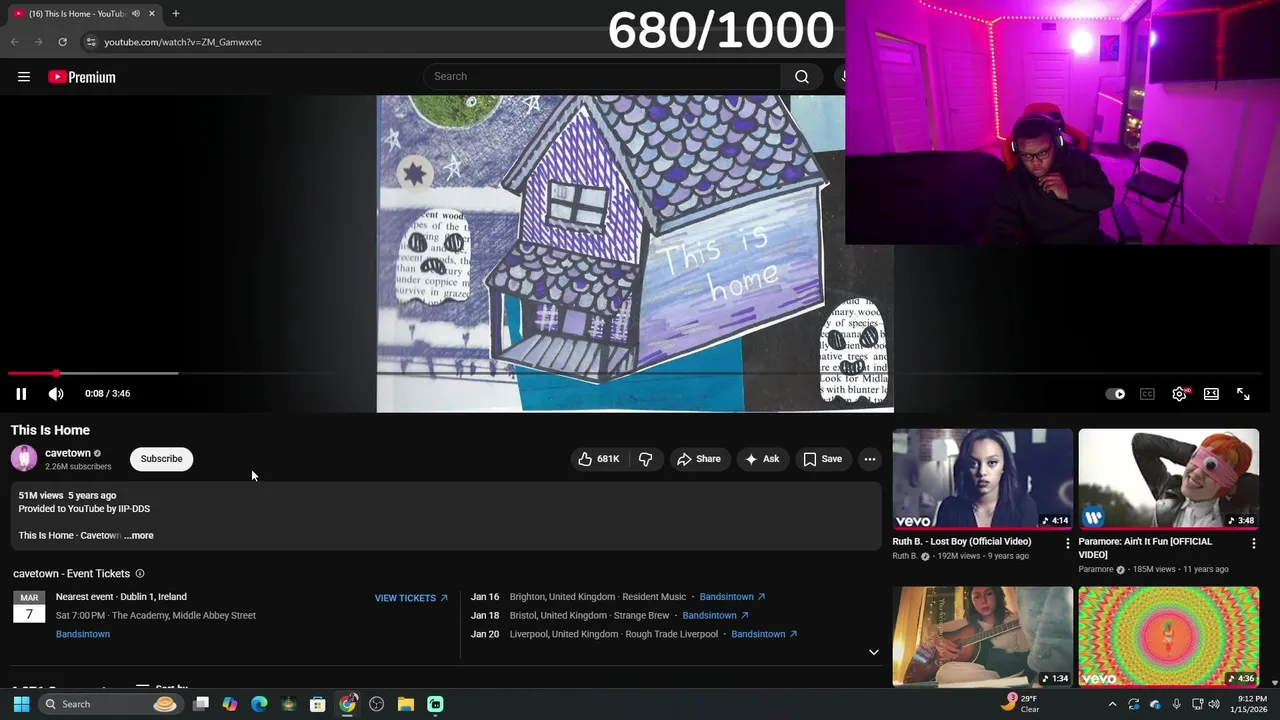Screen dimensions: 1280x720
Task: Like the video with 681K likes
Action: point(598,459)
